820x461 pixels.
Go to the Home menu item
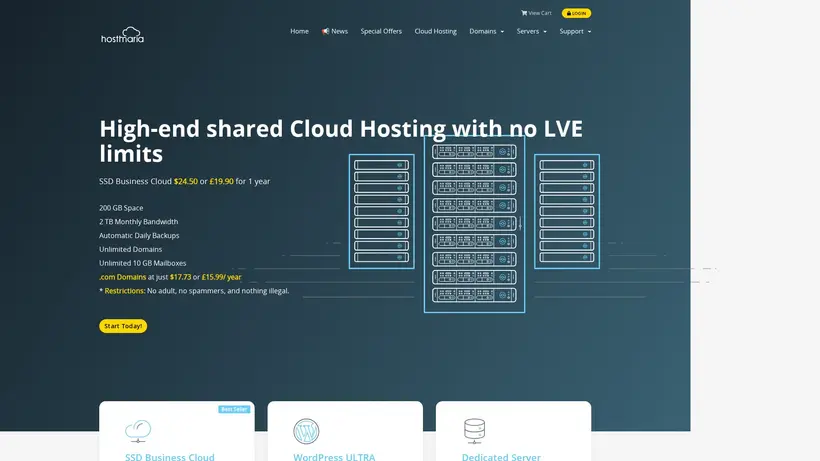(299, 31)
